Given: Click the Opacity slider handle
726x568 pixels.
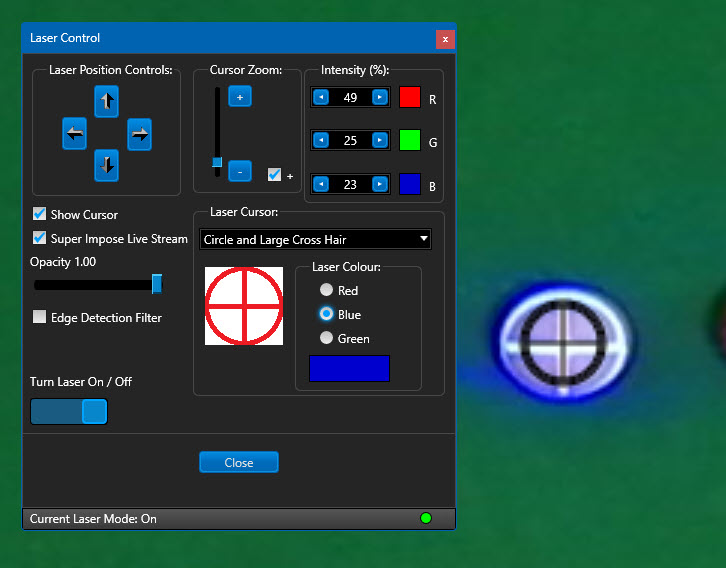Looking at the screenshot, I should click(157, 284).
